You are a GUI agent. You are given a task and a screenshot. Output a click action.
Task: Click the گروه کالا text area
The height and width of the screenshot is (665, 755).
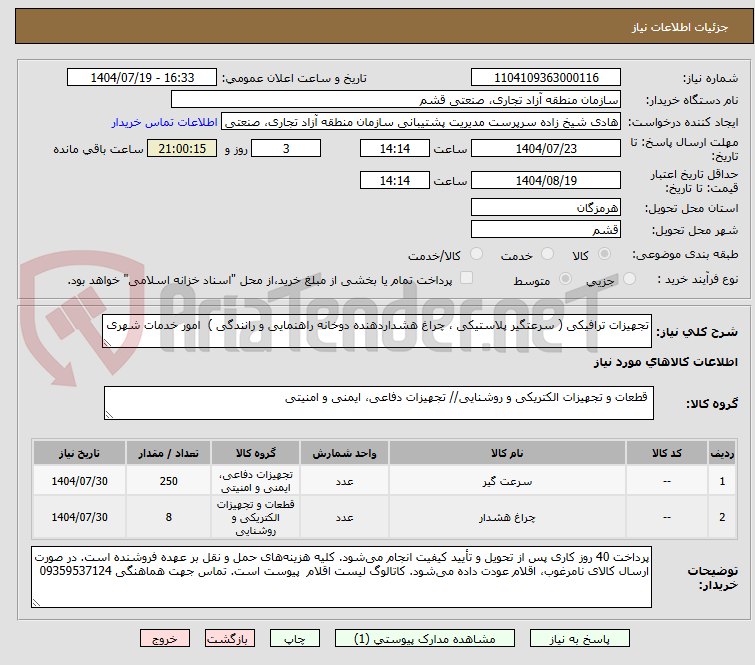pos(379,403)
